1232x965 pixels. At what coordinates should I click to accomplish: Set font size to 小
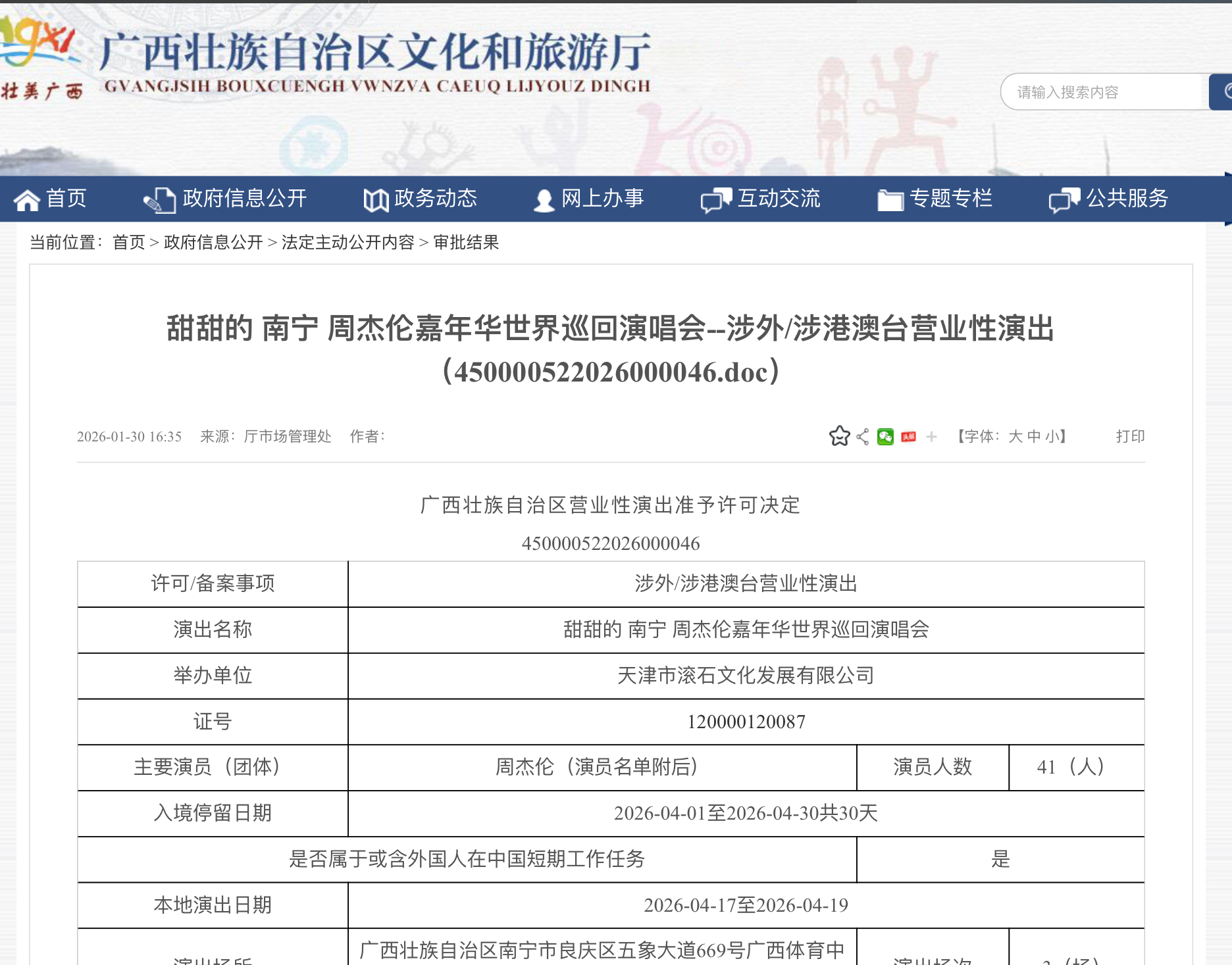click(1052, 437)
